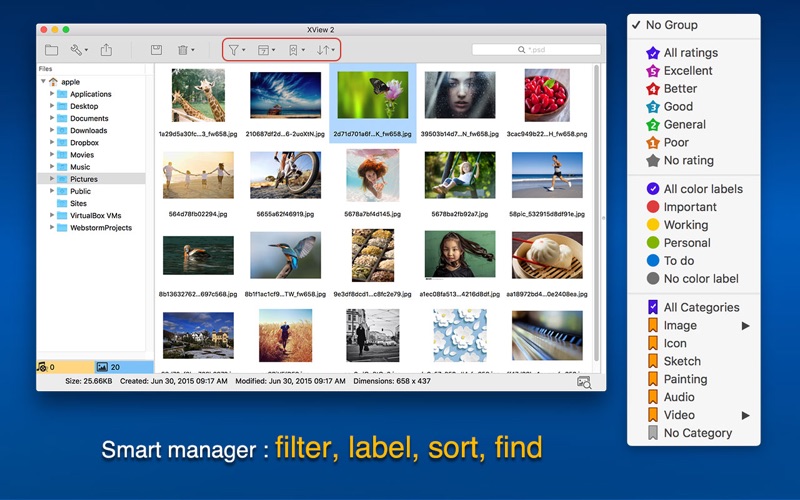Image resolution: width=800 pixels, height=500 pixels.
Task: Open the Video category submenu
Action: [x=693, y=415]
